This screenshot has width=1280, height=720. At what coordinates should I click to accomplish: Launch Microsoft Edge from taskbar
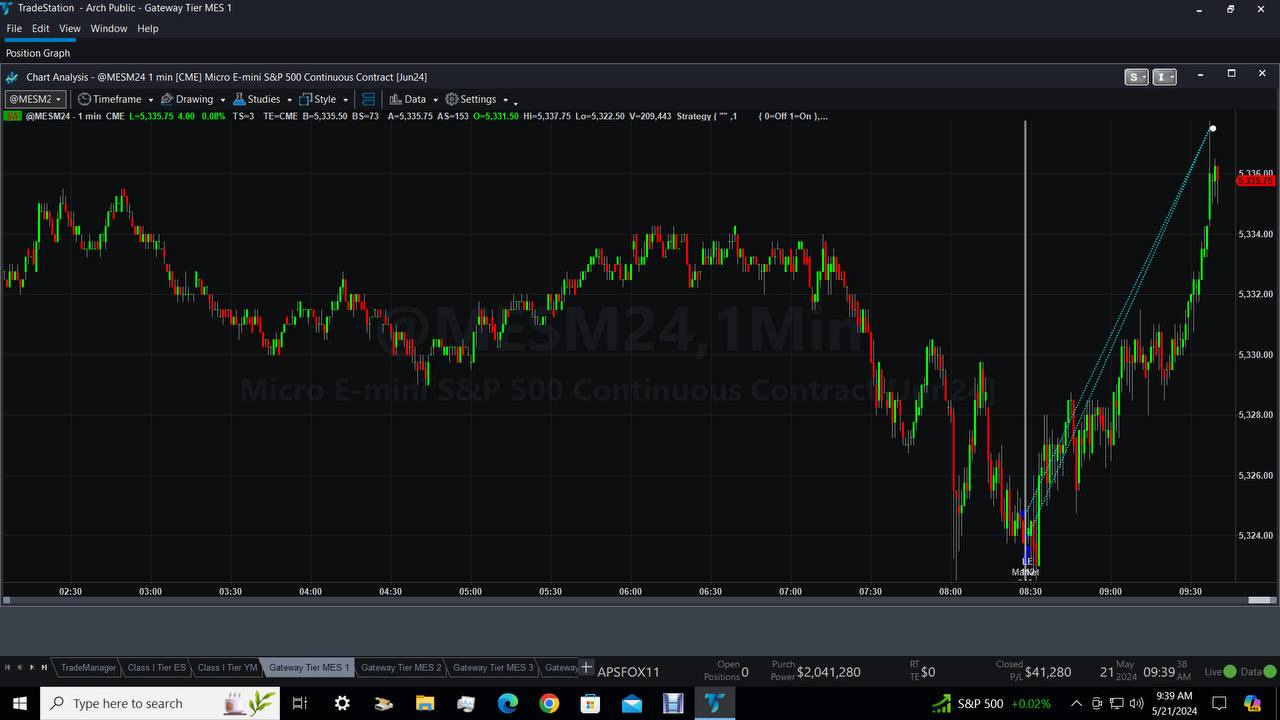click(x=508, y=703)
